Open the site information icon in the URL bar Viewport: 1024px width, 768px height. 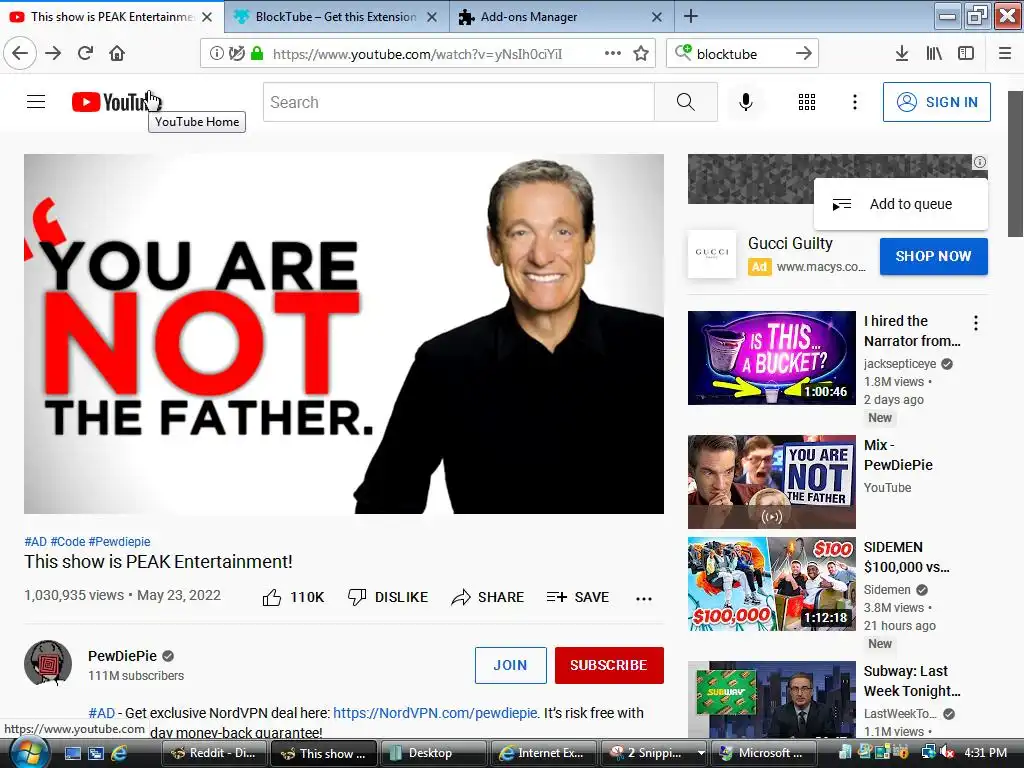click(x=216, y=53)
